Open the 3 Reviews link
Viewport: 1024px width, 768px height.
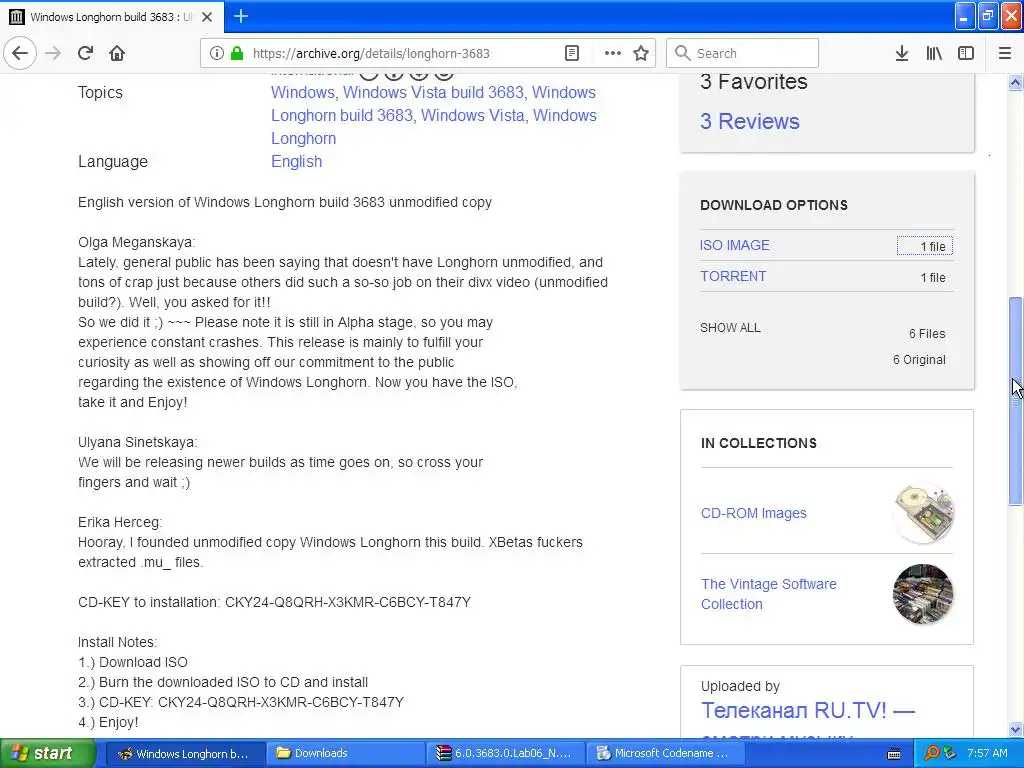pos(750,121)
